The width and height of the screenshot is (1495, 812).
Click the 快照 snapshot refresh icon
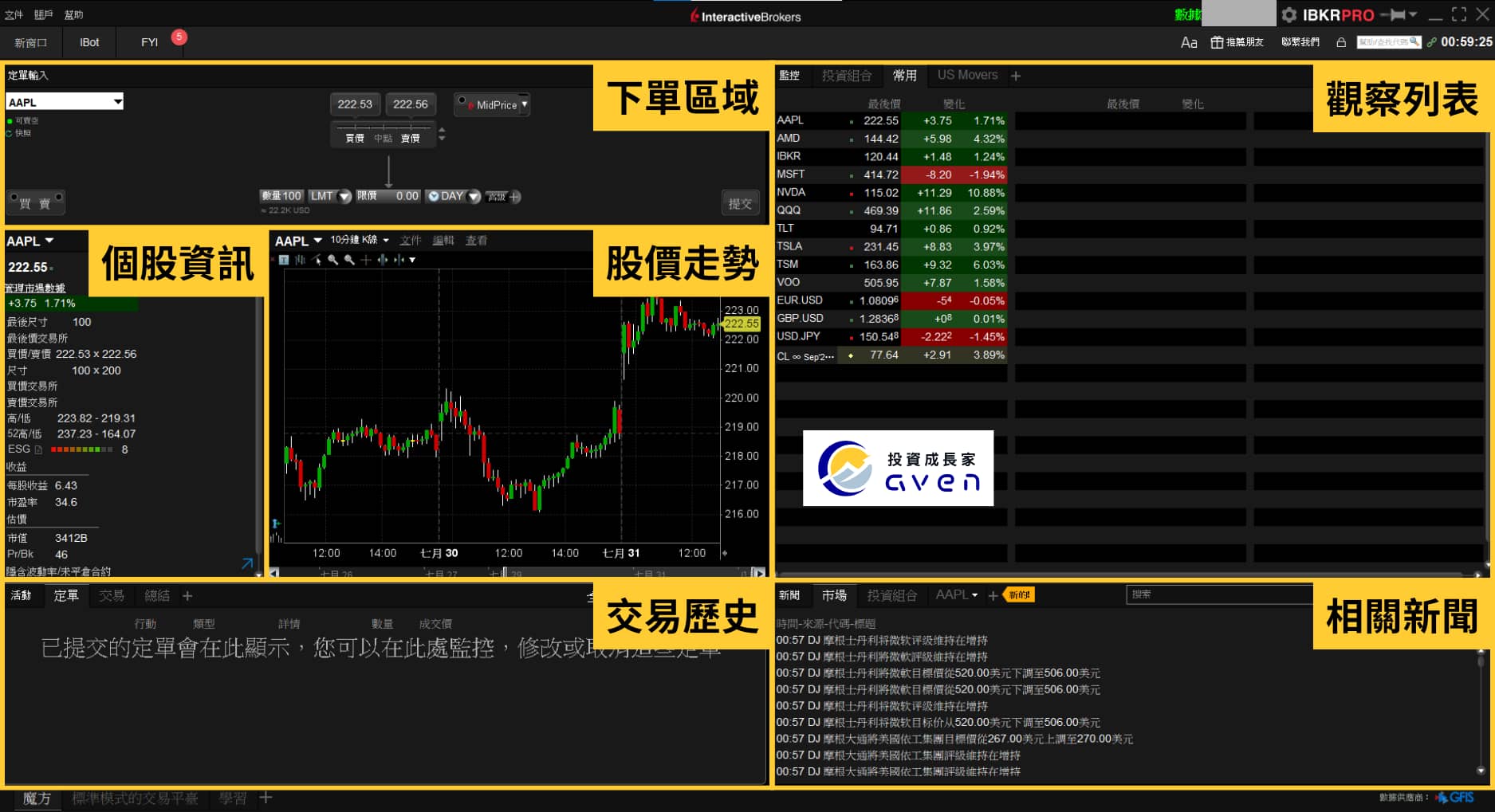(x=10, y=133)
